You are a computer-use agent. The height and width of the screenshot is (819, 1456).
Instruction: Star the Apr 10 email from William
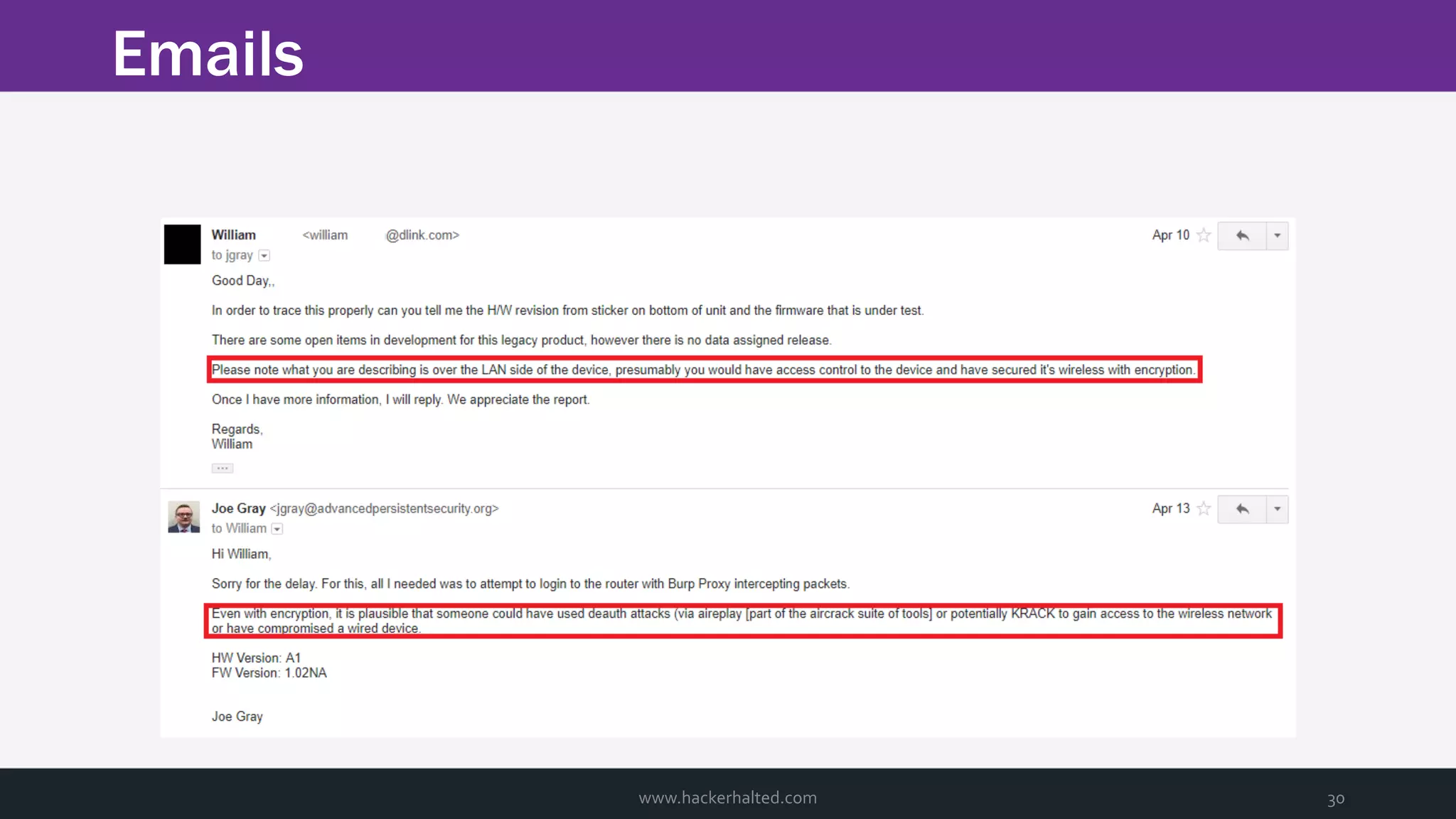(x=1204, y=235)
